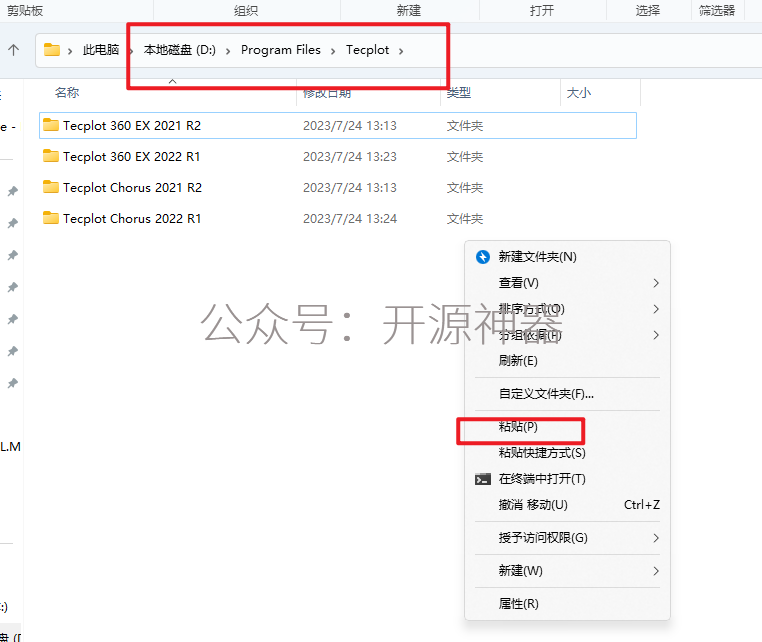The width and height of the screenshot is (762, 642).
Task: Sort by 大小 column header
Action: click(579, 92)
